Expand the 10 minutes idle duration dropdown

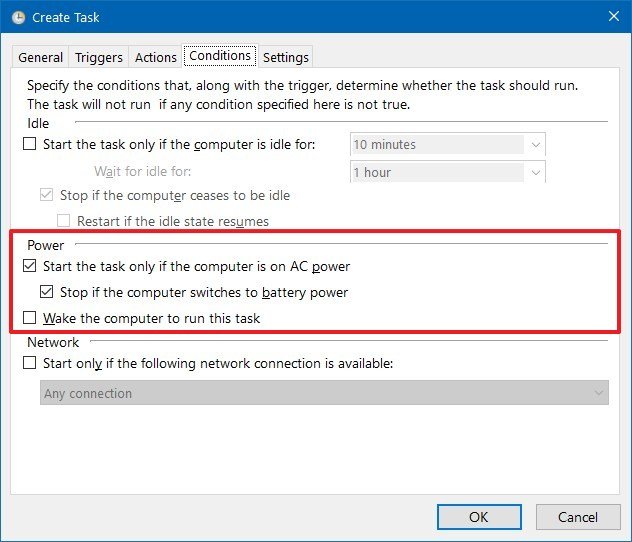535,144
